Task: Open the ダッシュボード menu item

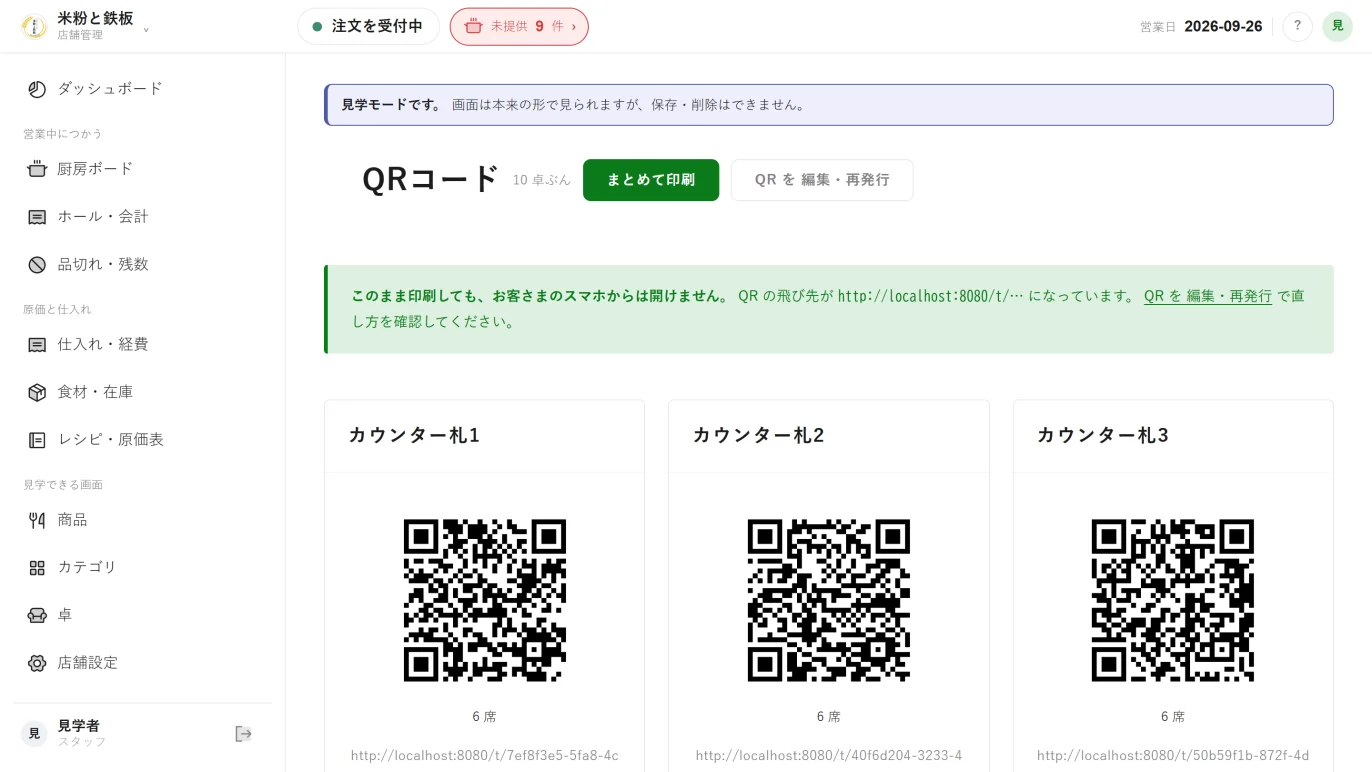Action: 143,89
